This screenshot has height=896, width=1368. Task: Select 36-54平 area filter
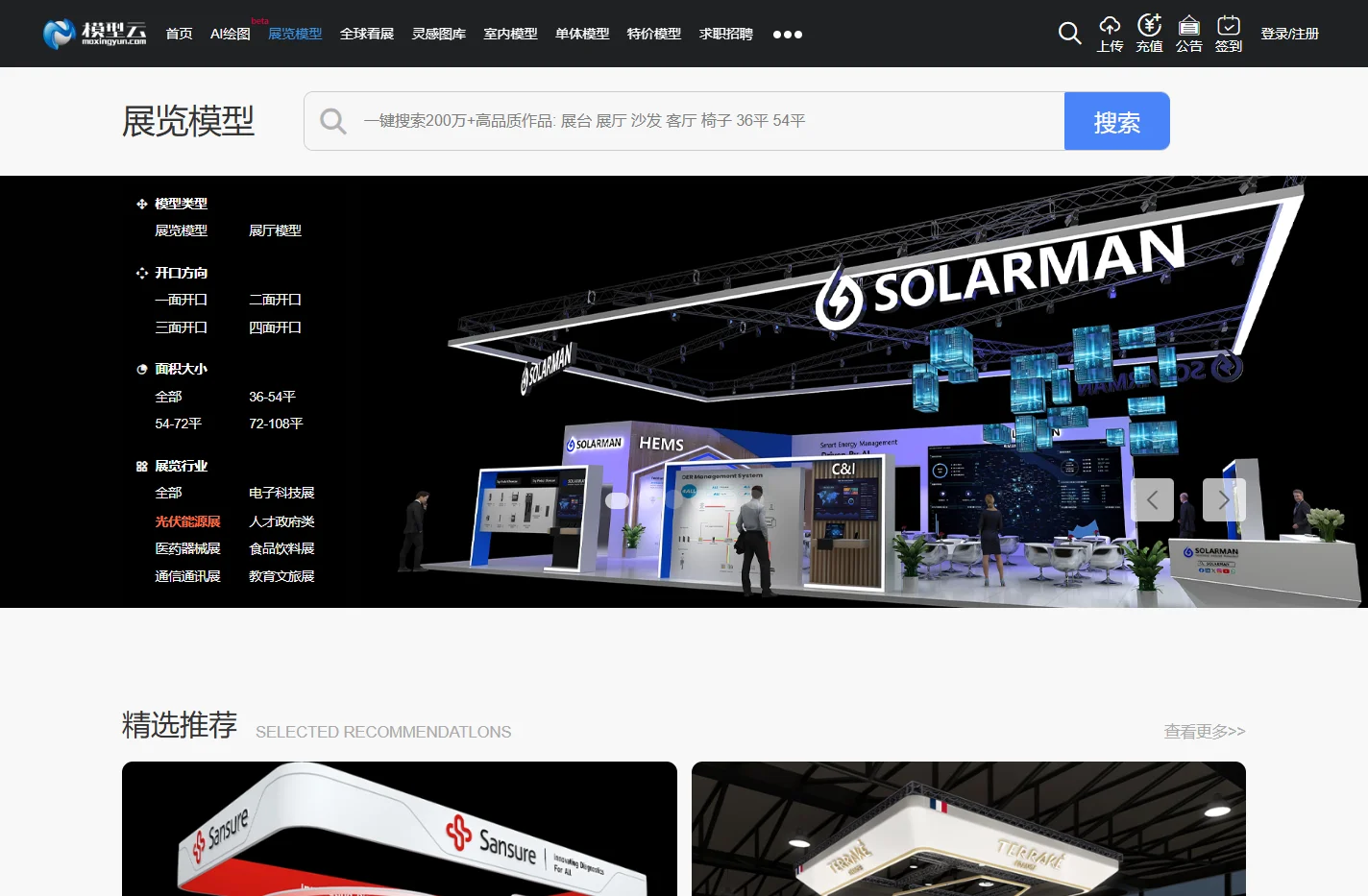(273, 397)
